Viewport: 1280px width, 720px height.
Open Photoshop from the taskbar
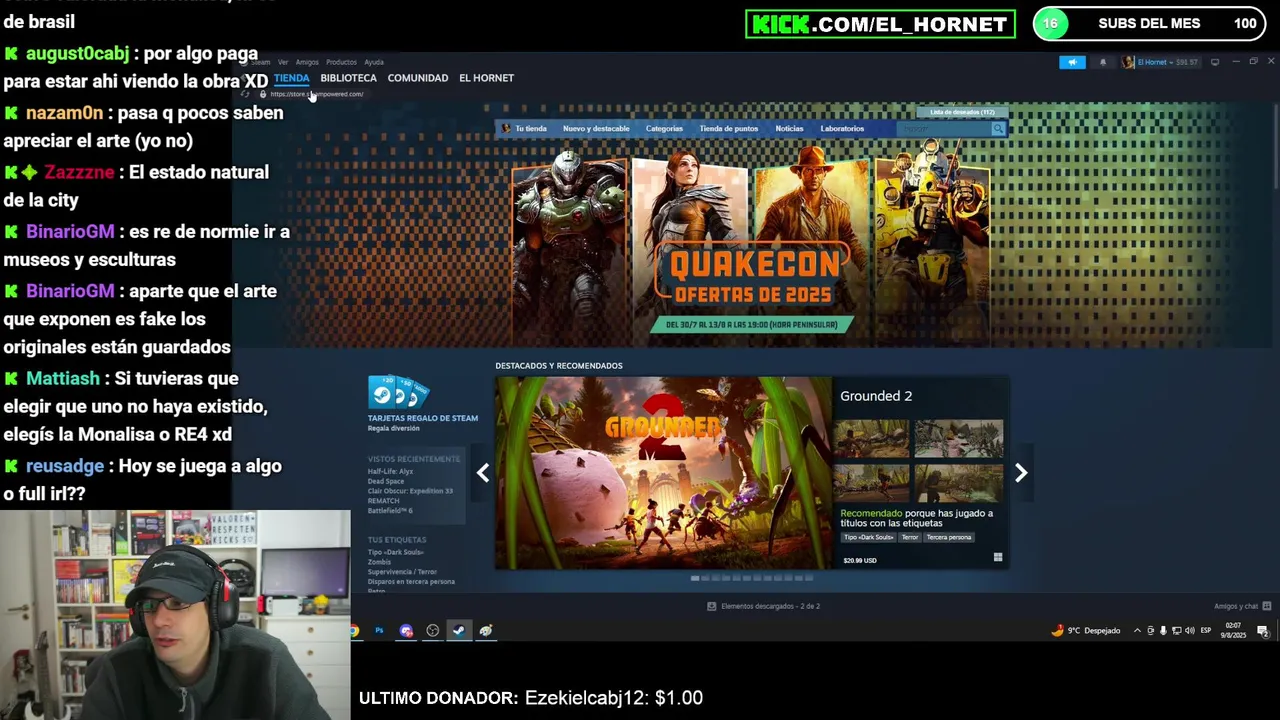(379, 631)
